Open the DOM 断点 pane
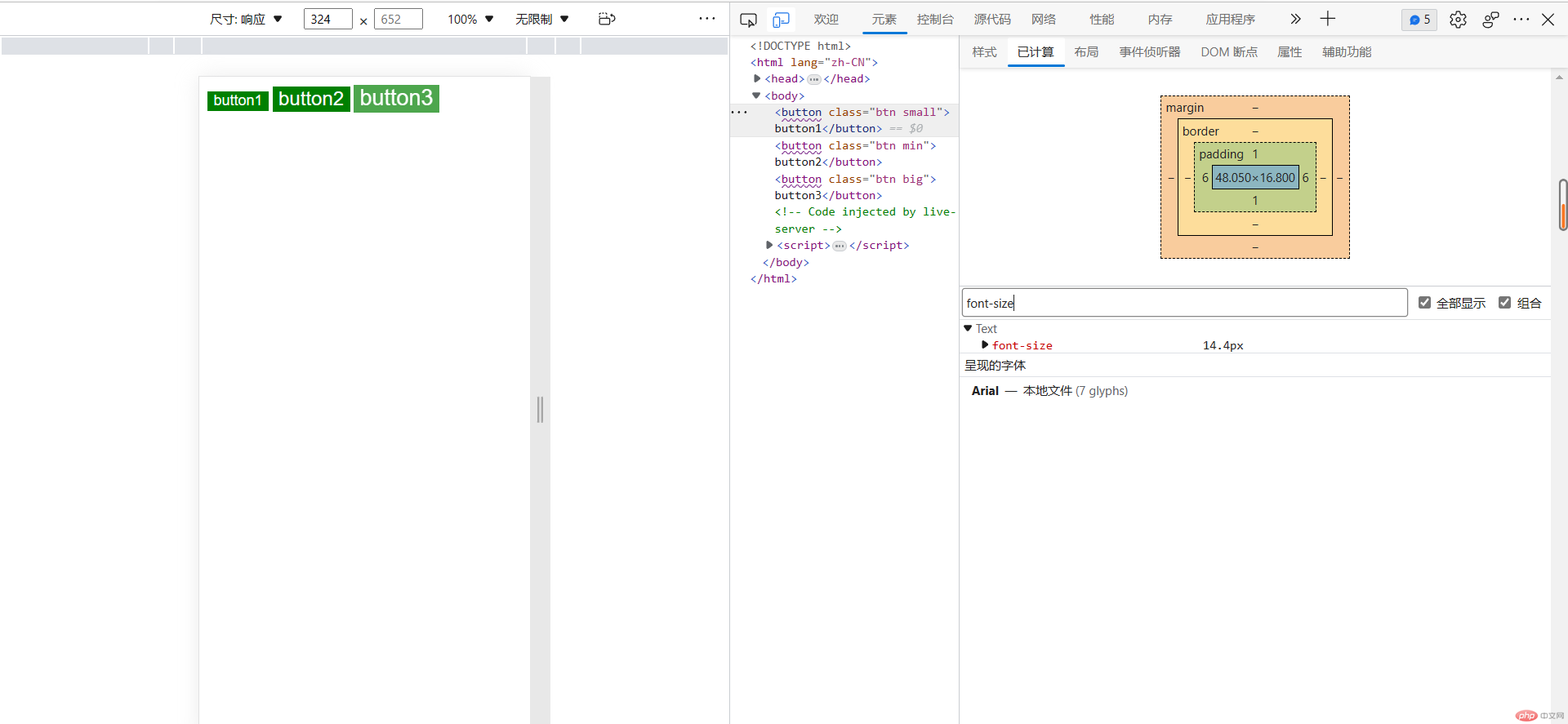This screenshot has width=1568, height=724. point(1229,52)
